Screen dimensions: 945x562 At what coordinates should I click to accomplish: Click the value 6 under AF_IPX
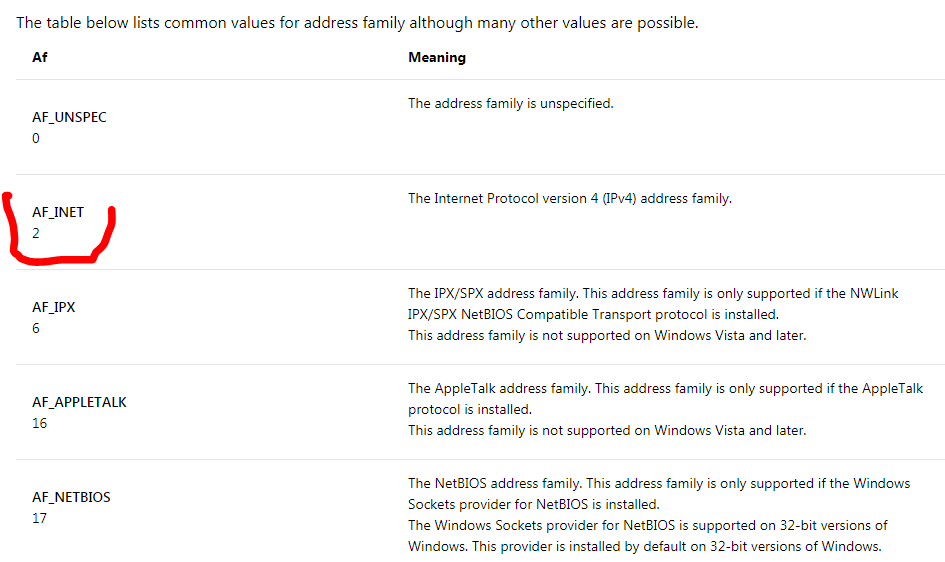pos(36,328)
